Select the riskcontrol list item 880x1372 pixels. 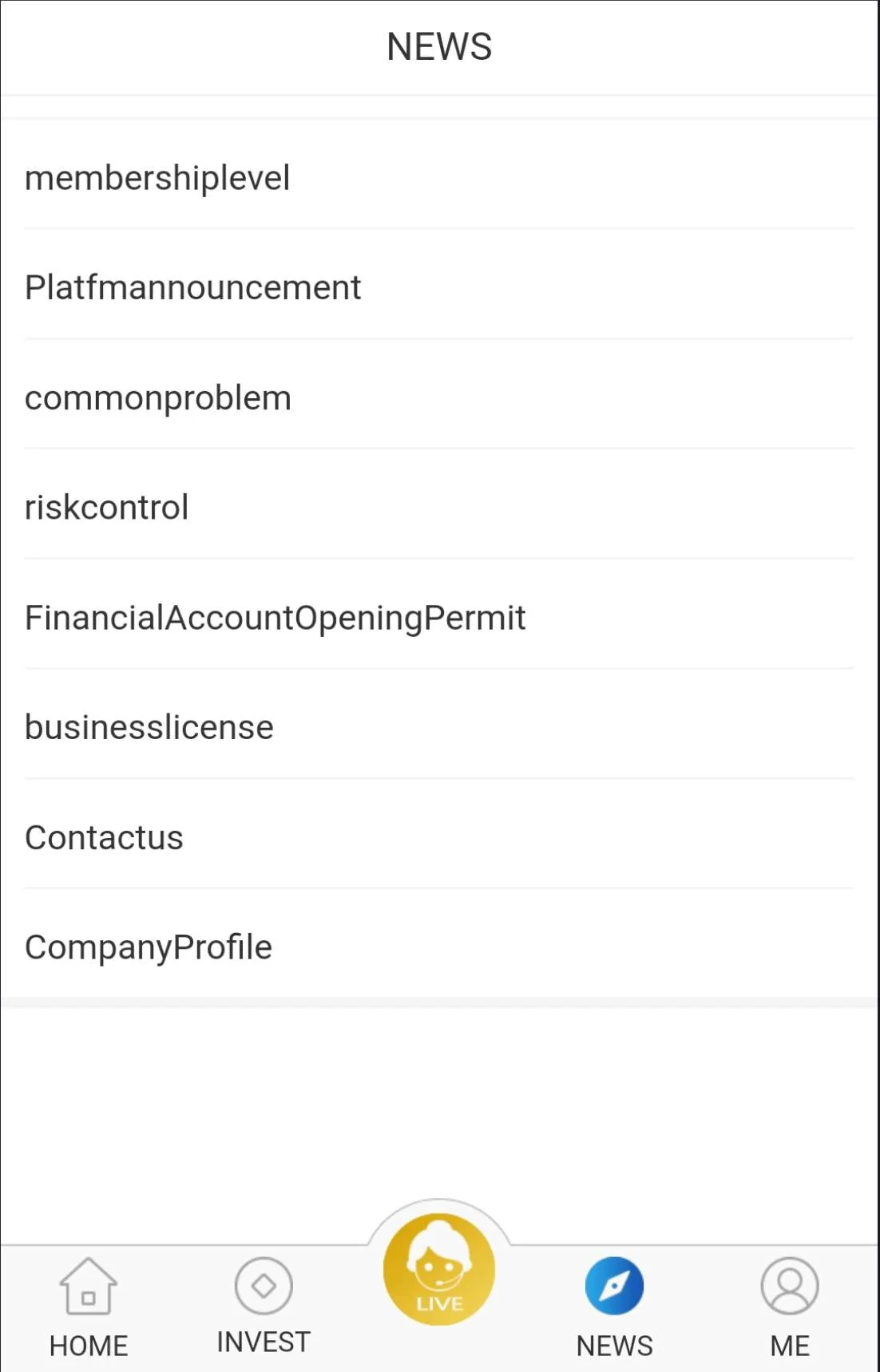click(x=107, y=508)
